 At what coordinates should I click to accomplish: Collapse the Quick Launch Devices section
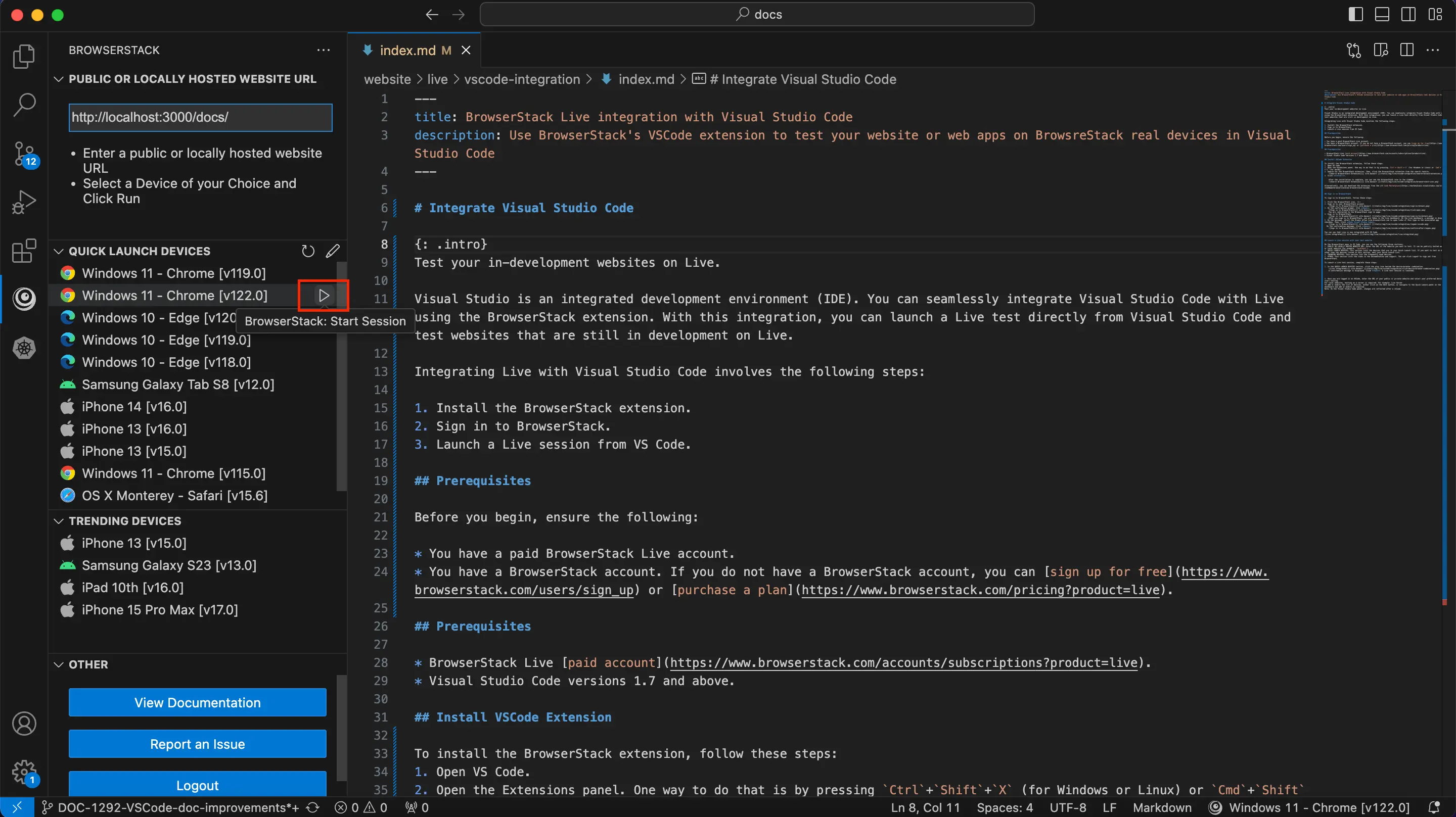(x=59, y=251)
